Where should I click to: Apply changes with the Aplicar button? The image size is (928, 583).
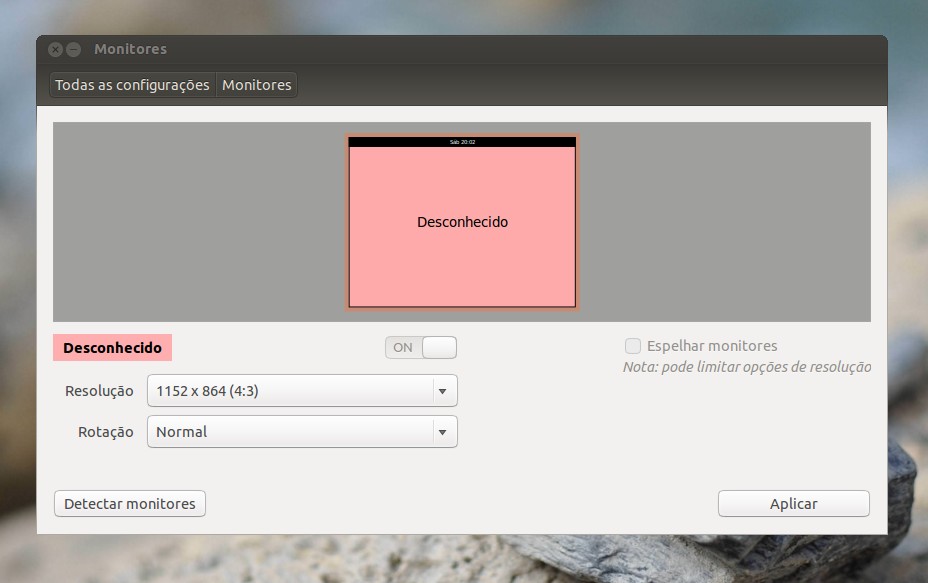point(793,504)
